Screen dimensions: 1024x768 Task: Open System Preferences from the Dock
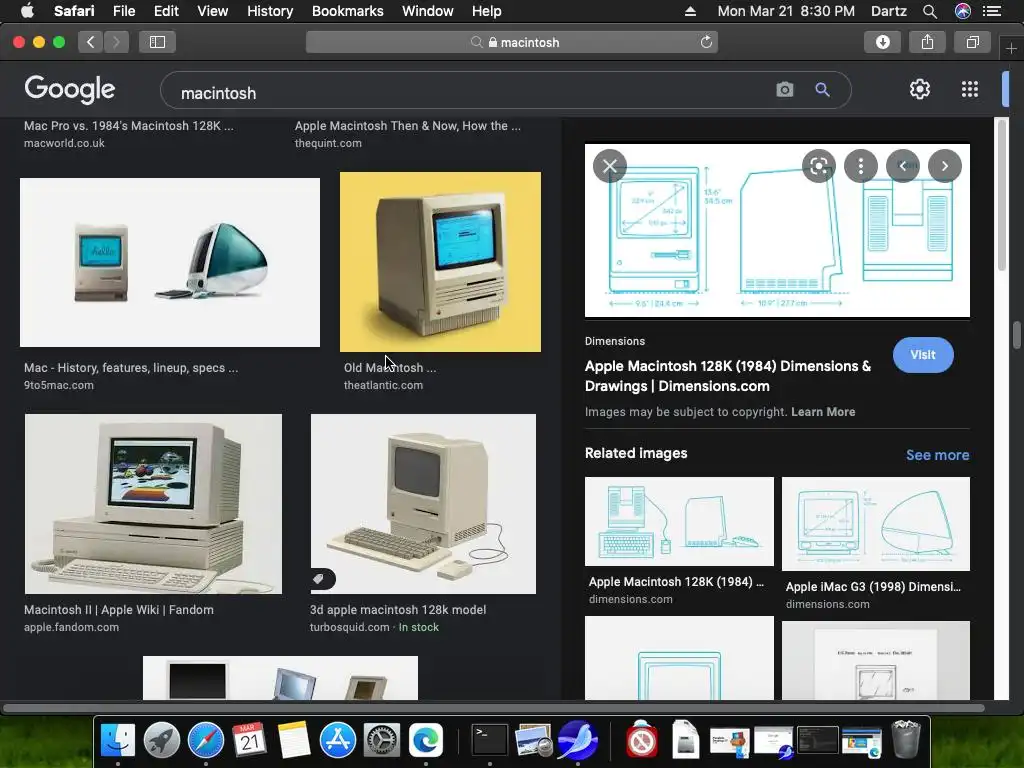[x=381, y=741]
